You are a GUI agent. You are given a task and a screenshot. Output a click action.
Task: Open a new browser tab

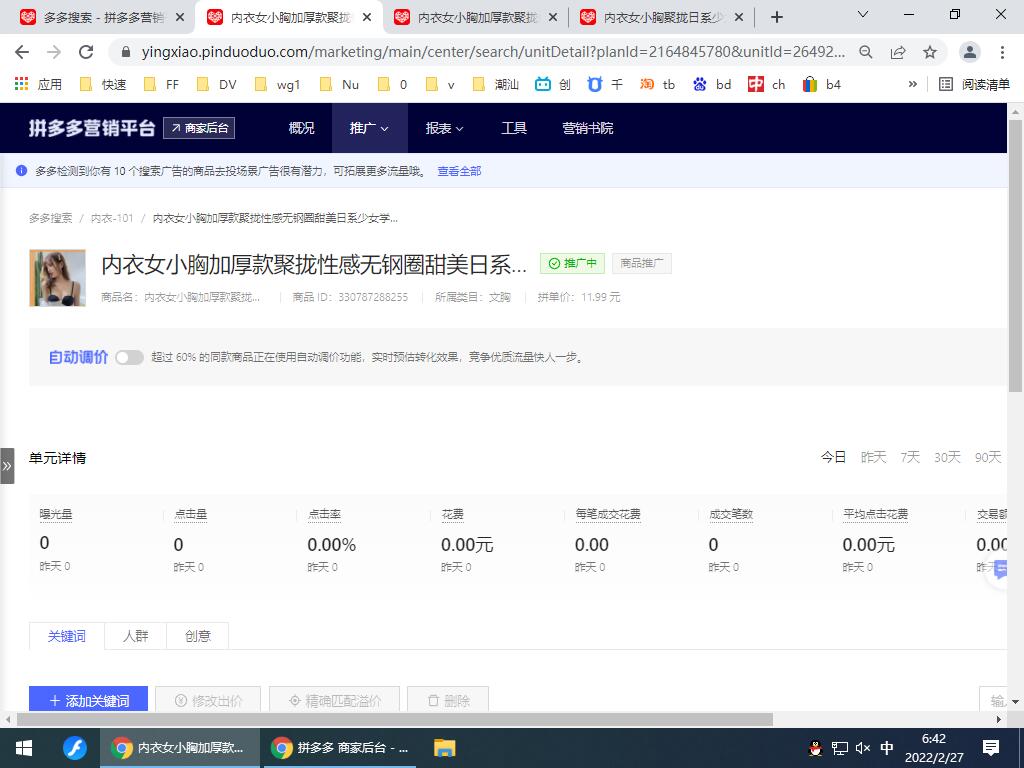[x=776, y=17]
